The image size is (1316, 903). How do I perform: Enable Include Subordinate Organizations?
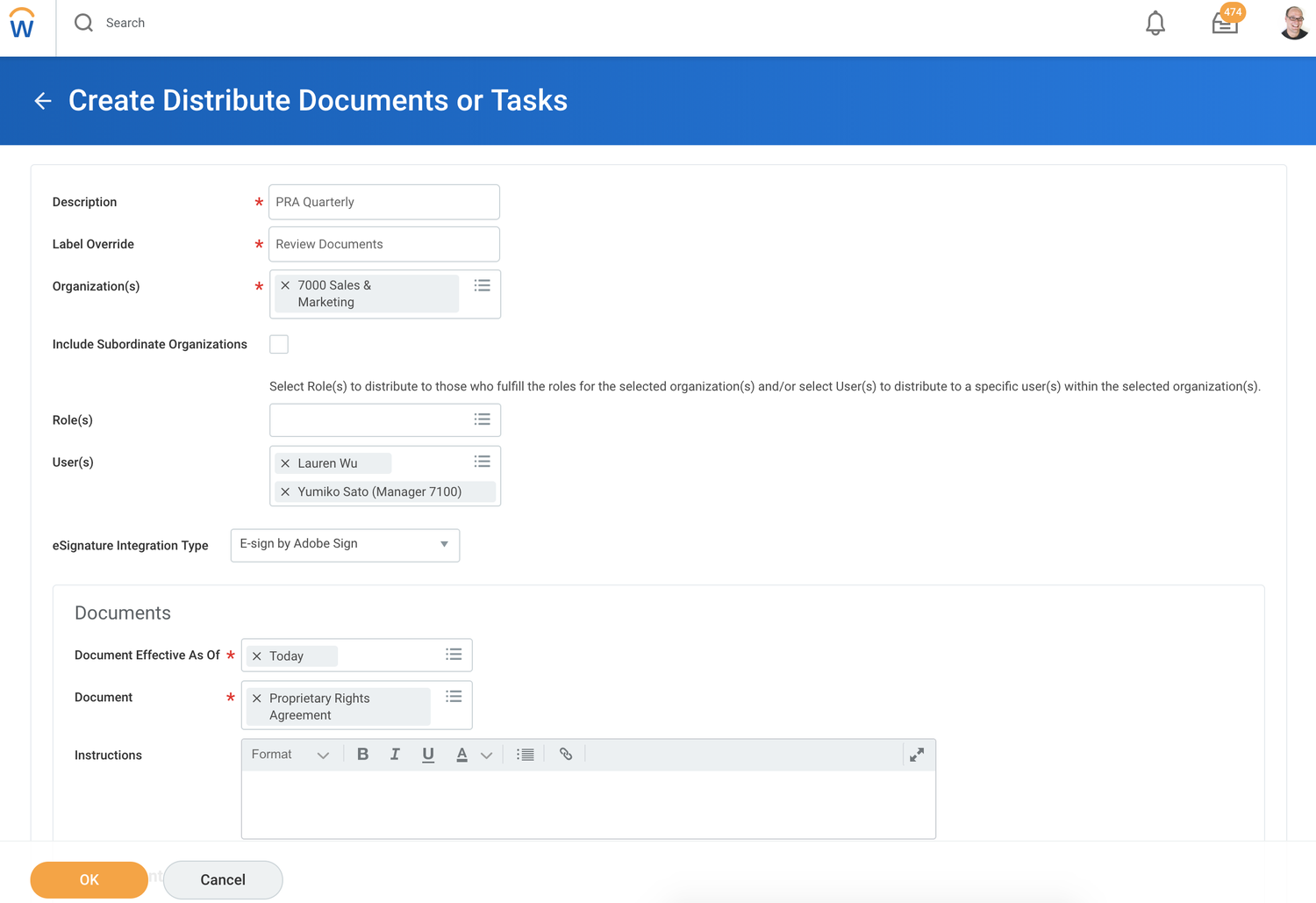[x=278, y=344]
